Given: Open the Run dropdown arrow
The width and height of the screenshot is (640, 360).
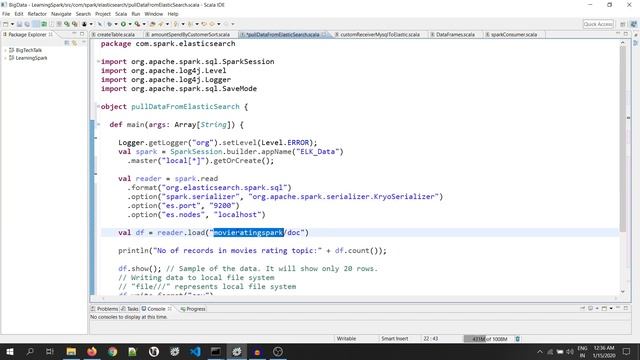Looking at the screenshot, I should pos(130,24).
